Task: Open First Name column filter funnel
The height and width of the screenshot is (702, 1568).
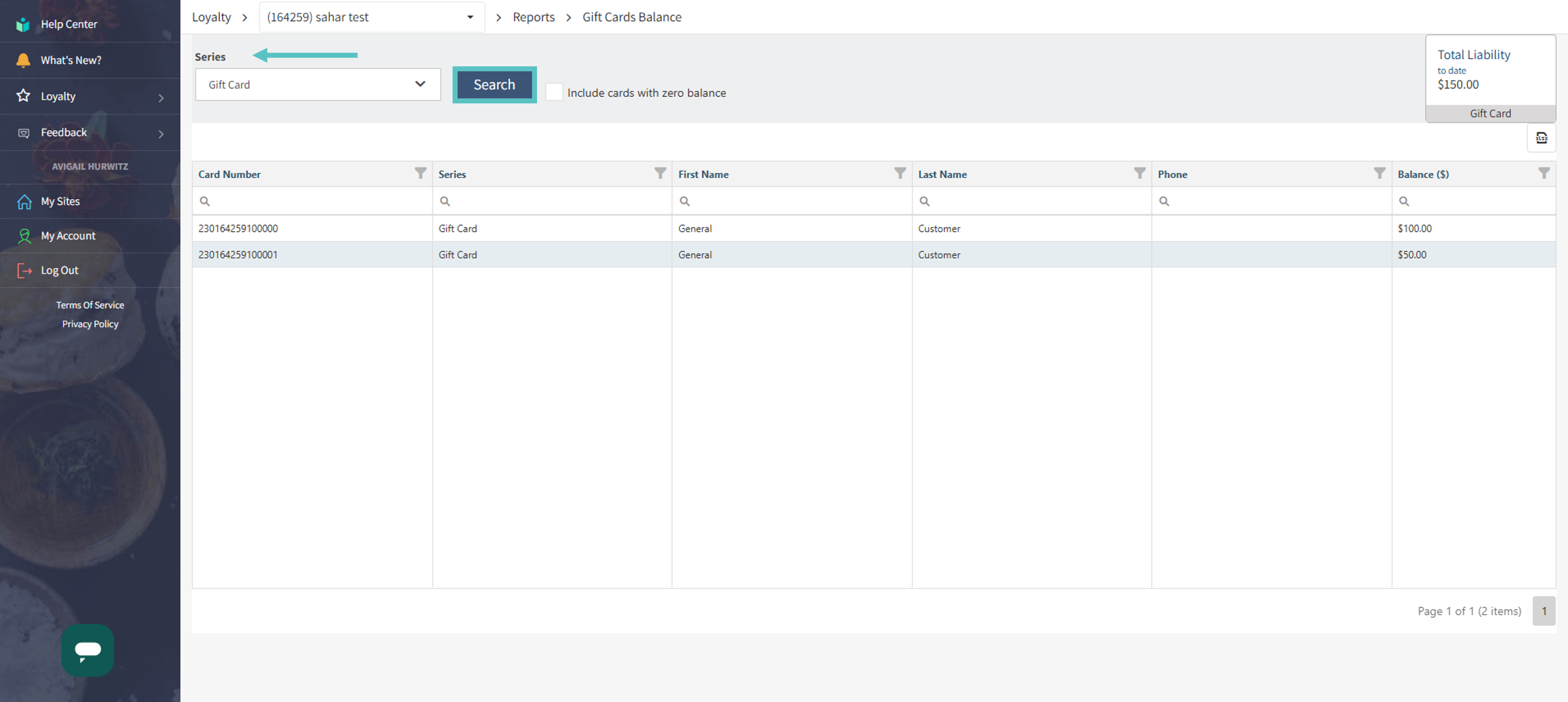Action: coord(900,174)
